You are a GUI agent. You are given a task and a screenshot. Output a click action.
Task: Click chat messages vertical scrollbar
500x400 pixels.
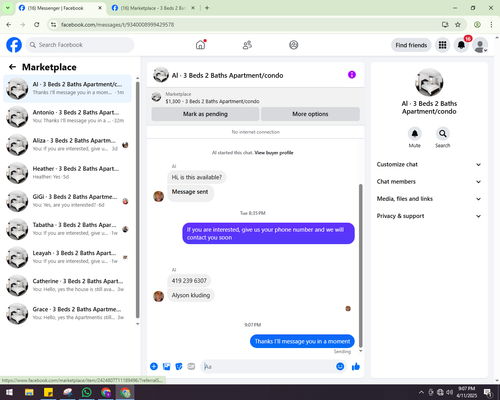[x=360, y=266]
